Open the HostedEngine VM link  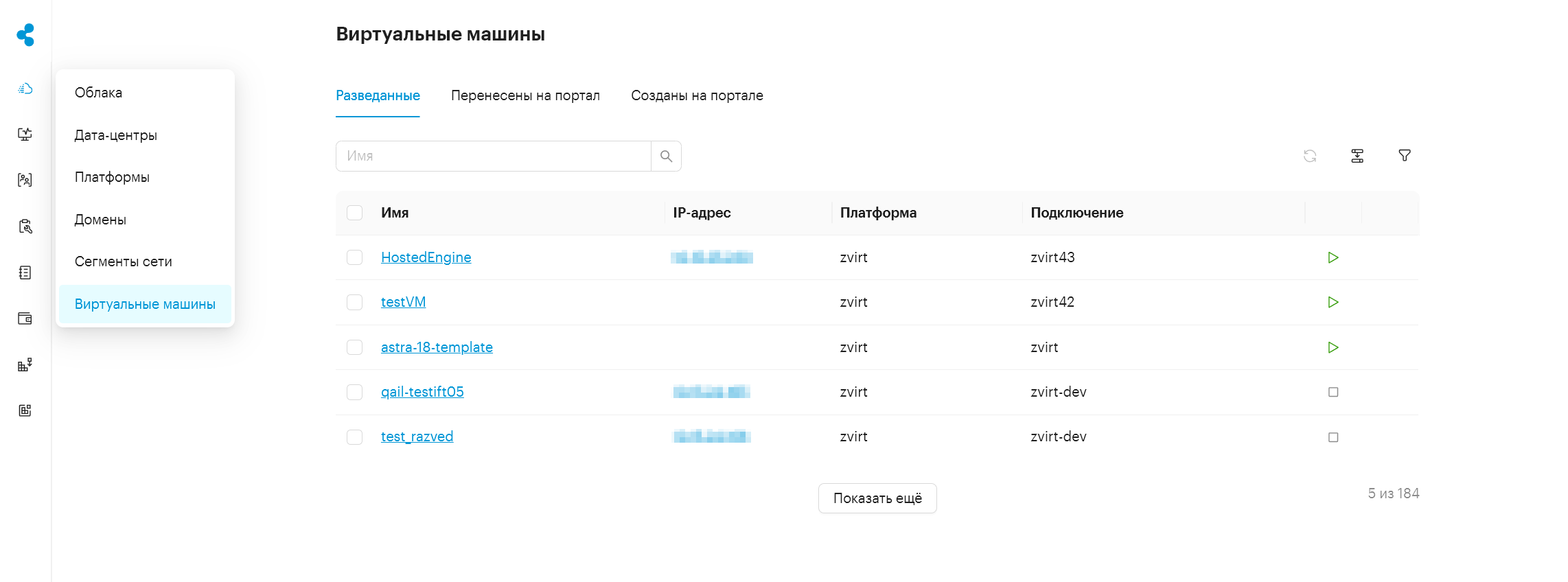(426, 257)
